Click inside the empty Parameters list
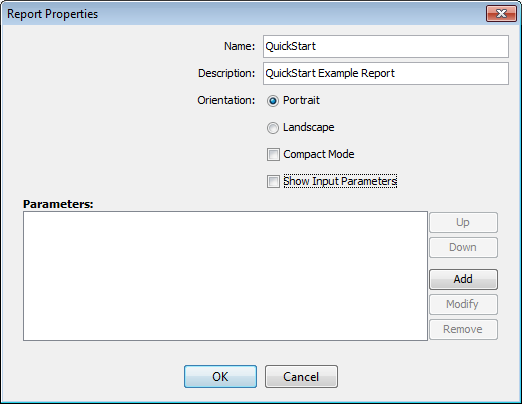 pos(225,276)
